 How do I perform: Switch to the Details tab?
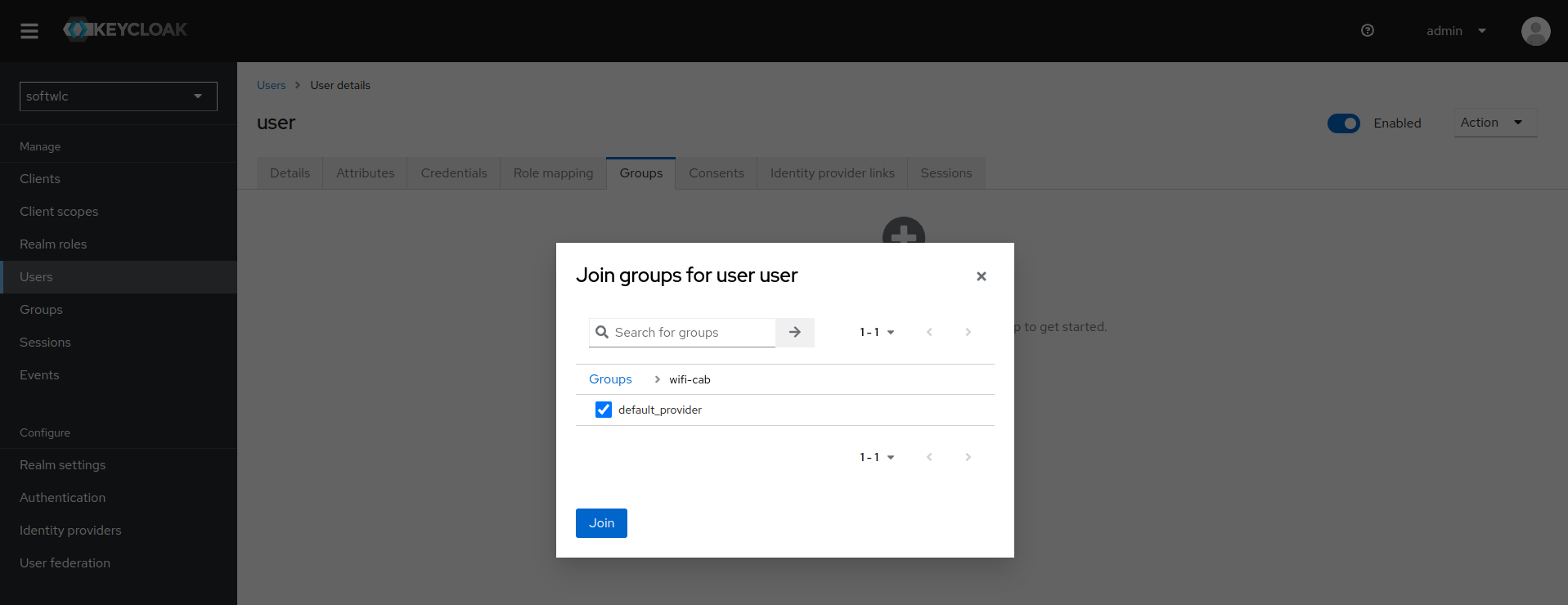[x=290, y=173]
